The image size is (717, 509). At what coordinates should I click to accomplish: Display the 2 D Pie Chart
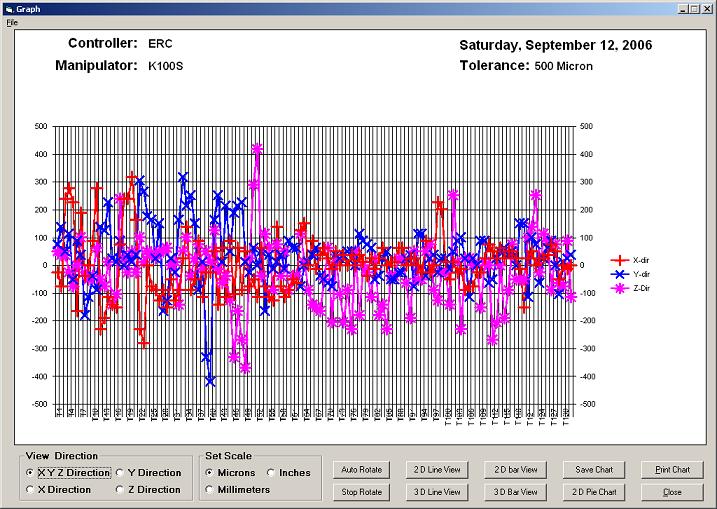pos(594,492)
